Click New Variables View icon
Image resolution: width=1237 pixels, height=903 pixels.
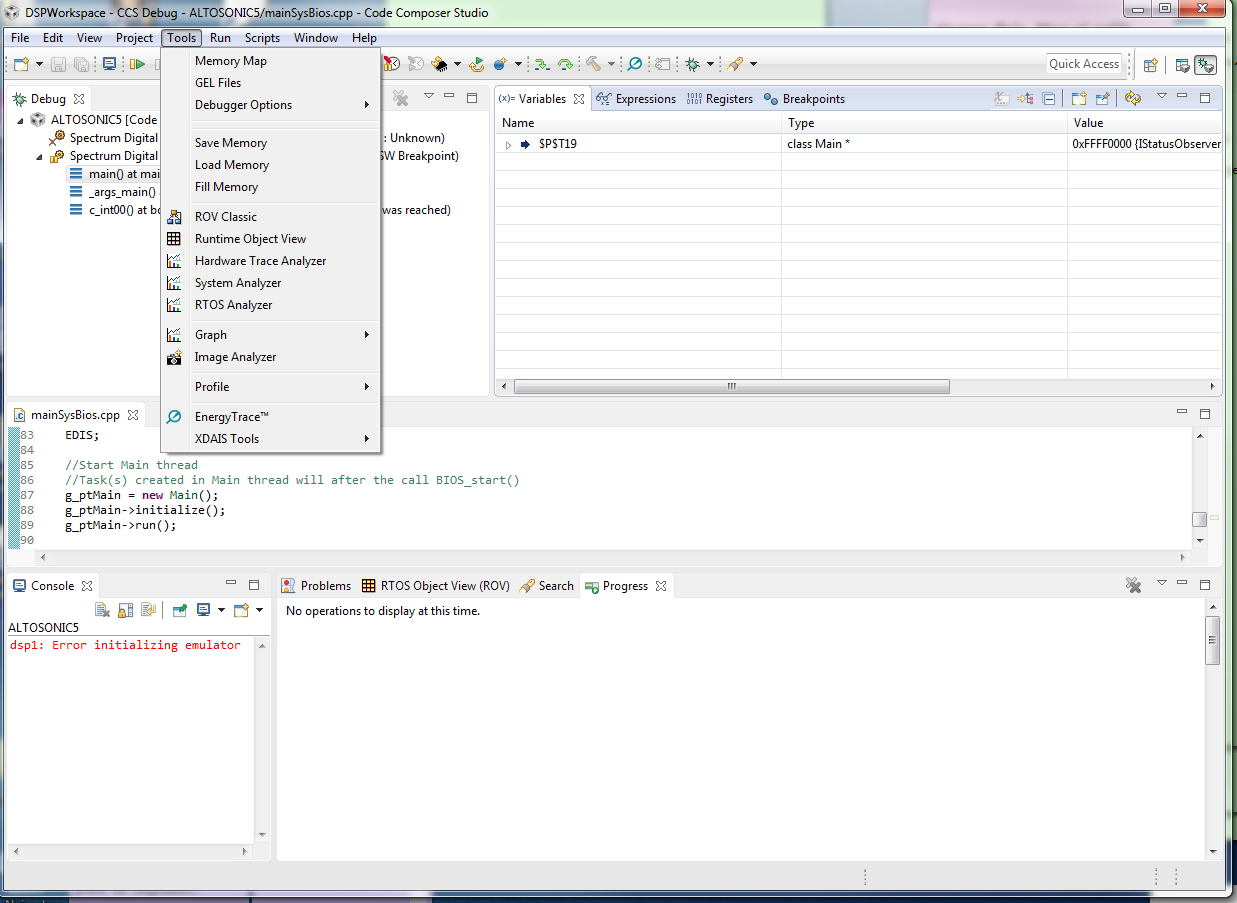(x=1079, y=99)
